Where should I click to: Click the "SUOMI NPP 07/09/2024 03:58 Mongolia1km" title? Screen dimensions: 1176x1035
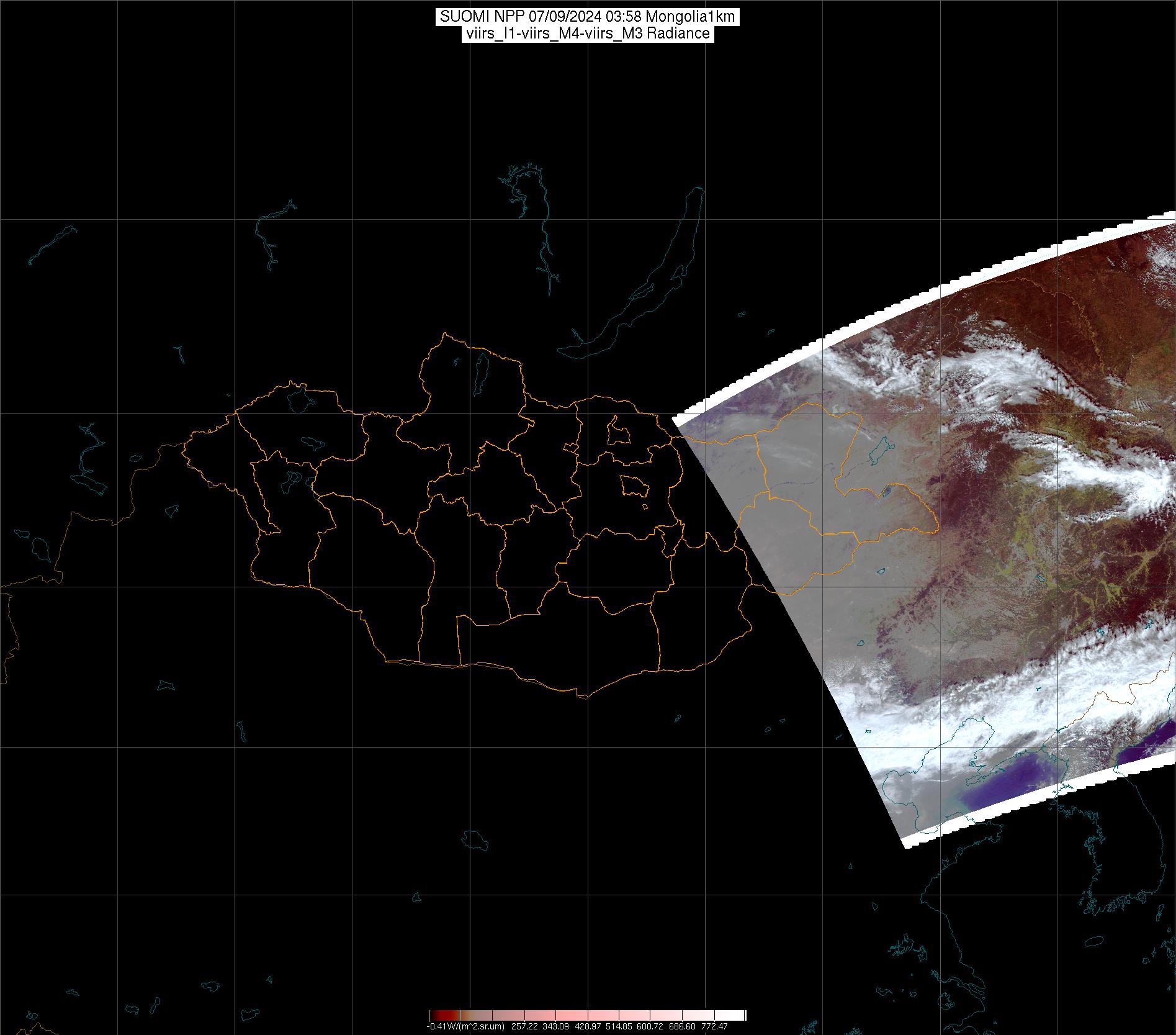[587, 17]
